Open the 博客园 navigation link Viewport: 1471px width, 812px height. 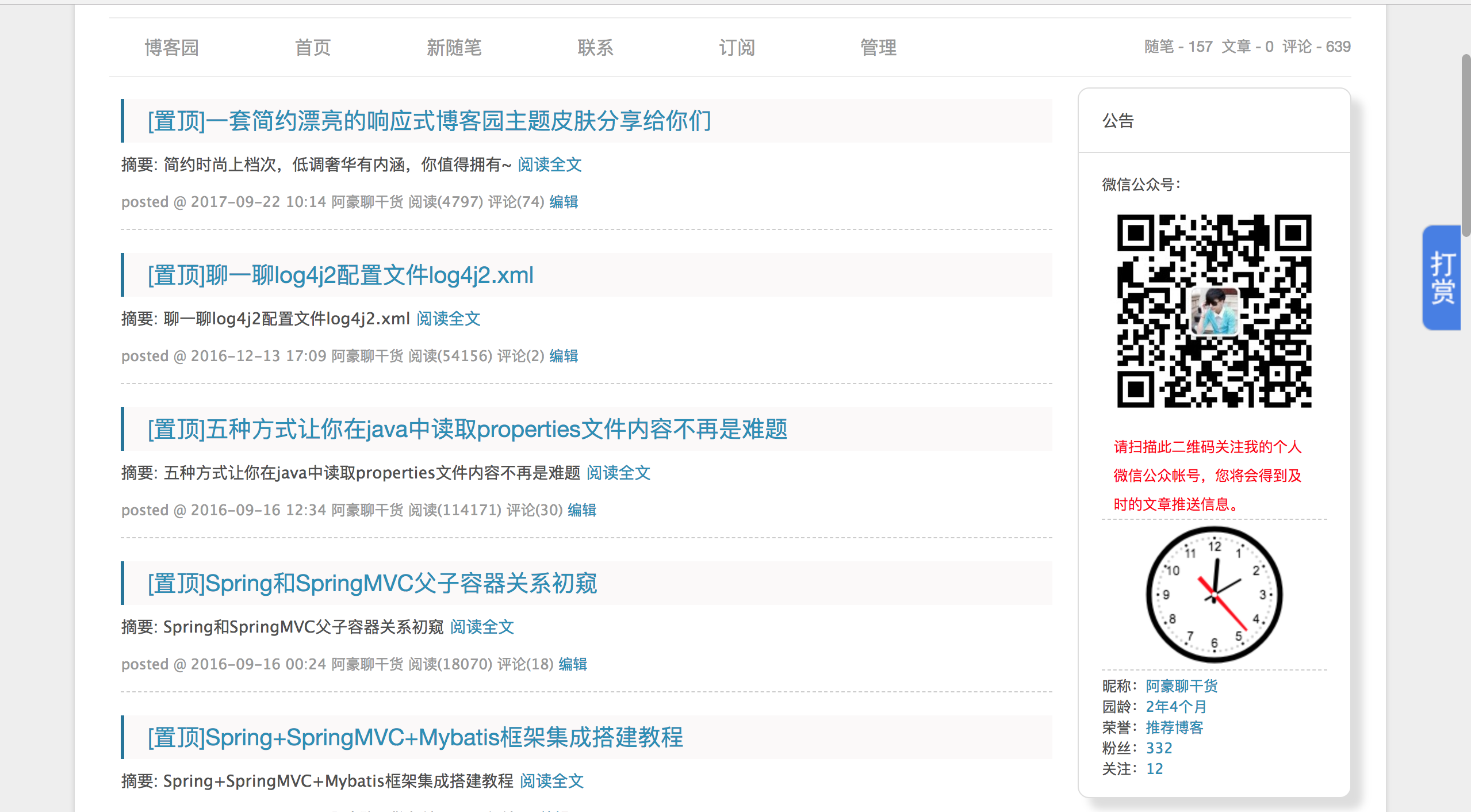pos(171,47)
